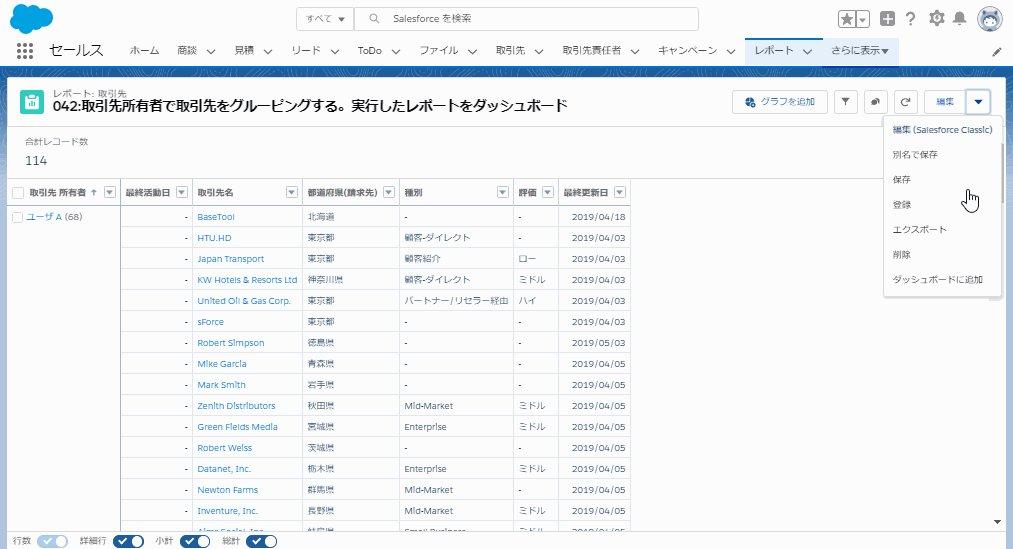Select 登録 menu item
This screenshot has width=1013, height=549.
click(942, 205)
